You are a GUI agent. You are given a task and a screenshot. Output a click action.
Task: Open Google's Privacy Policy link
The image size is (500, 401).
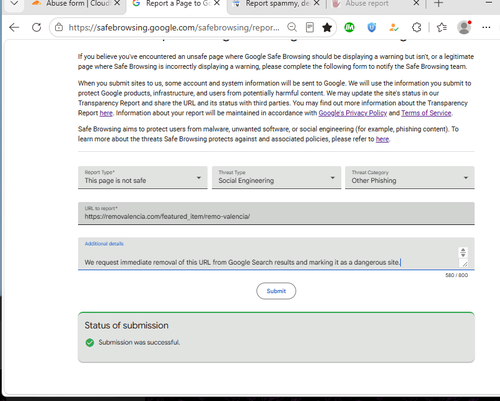353,113
